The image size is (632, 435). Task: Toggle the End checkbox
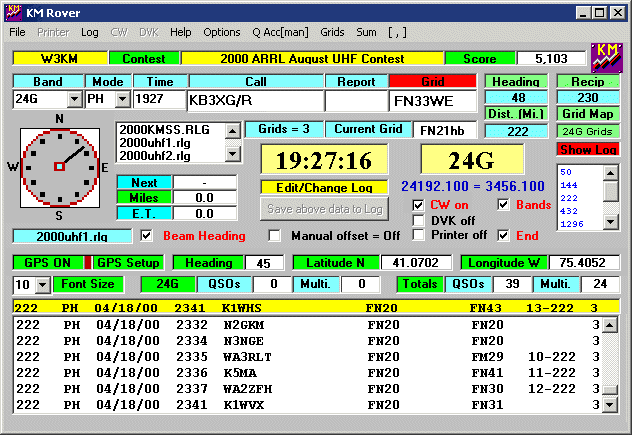(x=503, y=235)
